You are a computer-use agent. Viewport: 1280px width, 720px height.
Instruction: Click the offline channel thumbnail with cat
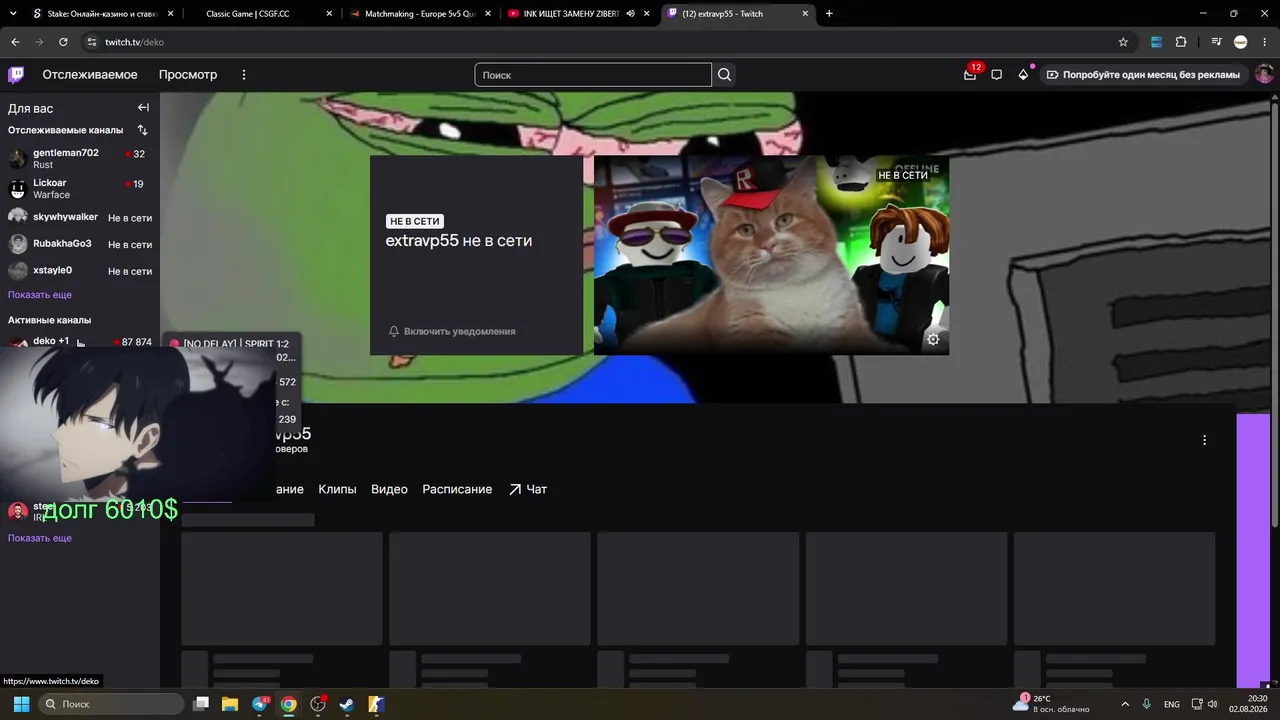tap(771, 255)
